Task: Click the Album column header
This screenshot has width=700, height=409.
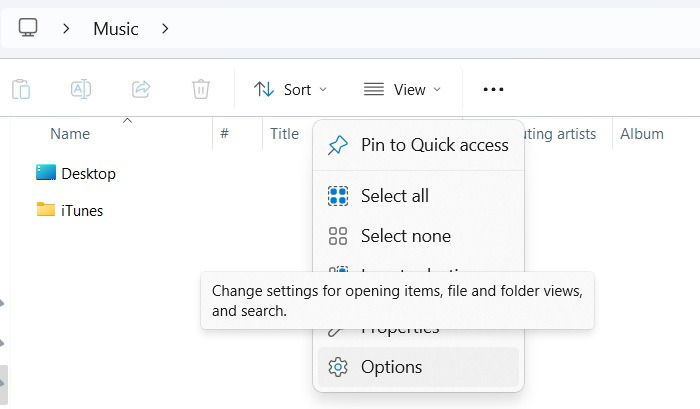Action: coord(642,134)
